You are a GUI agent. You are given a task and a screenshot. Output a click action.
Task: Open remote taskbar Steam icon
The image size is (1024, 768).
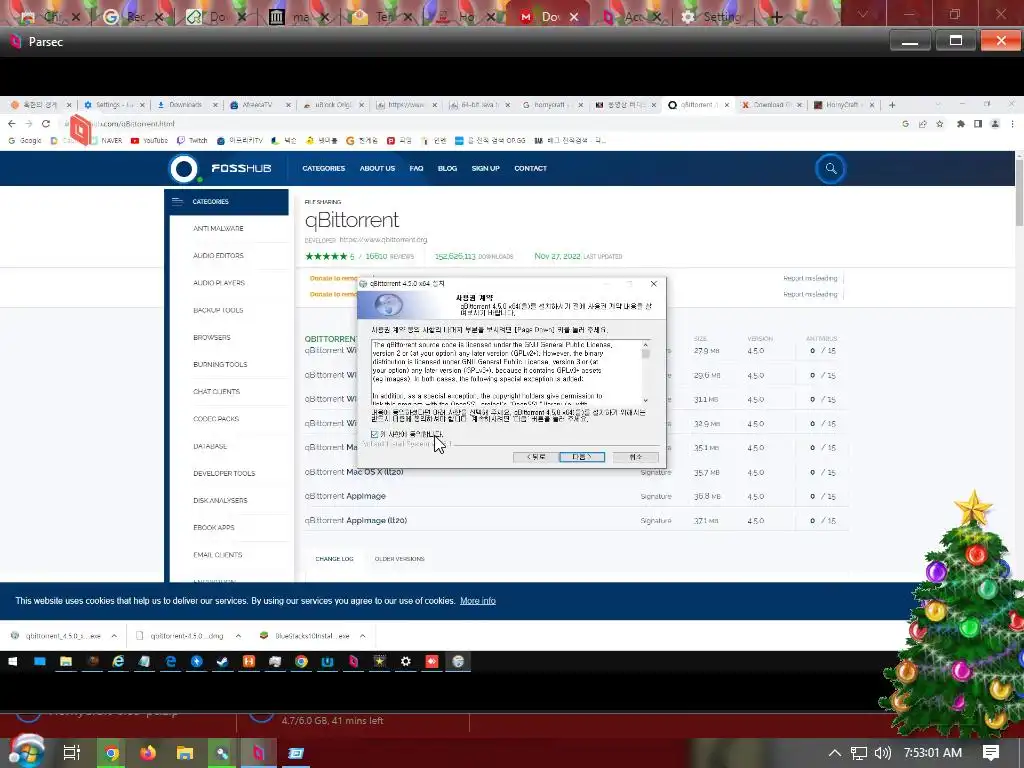coord(223,662)
